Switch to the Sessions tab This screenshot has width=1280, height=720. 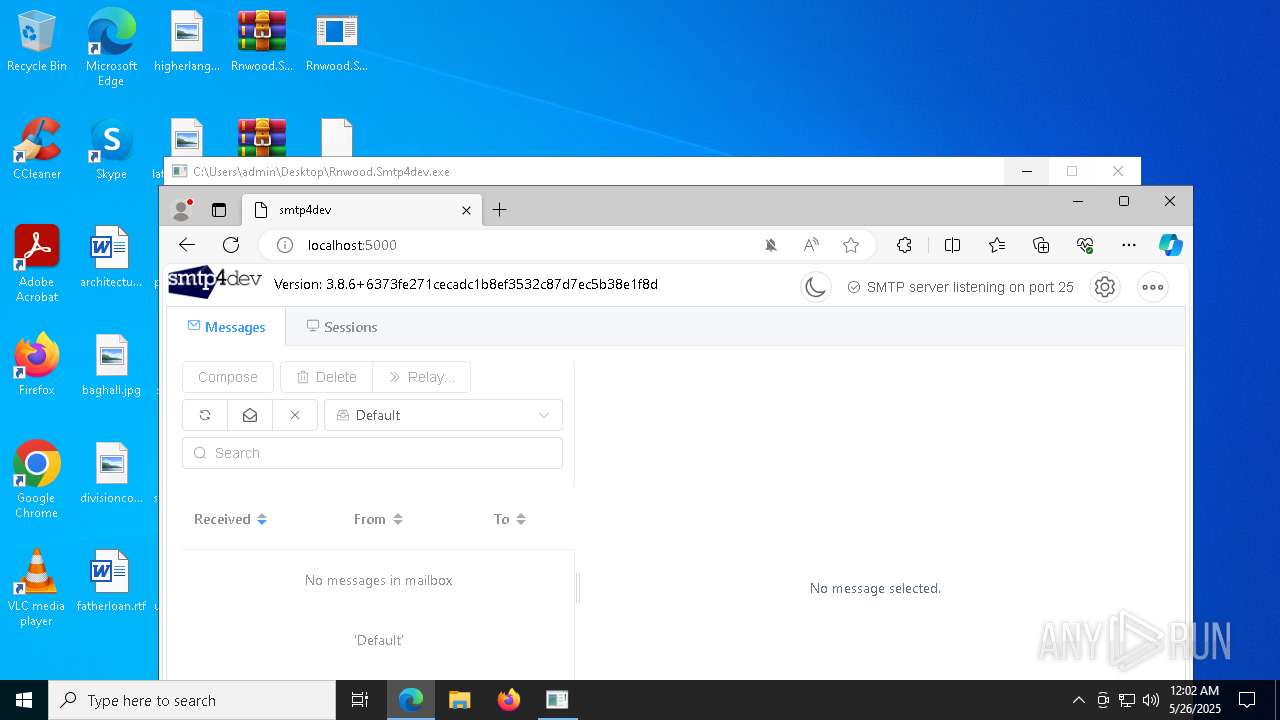click(341, 327)
